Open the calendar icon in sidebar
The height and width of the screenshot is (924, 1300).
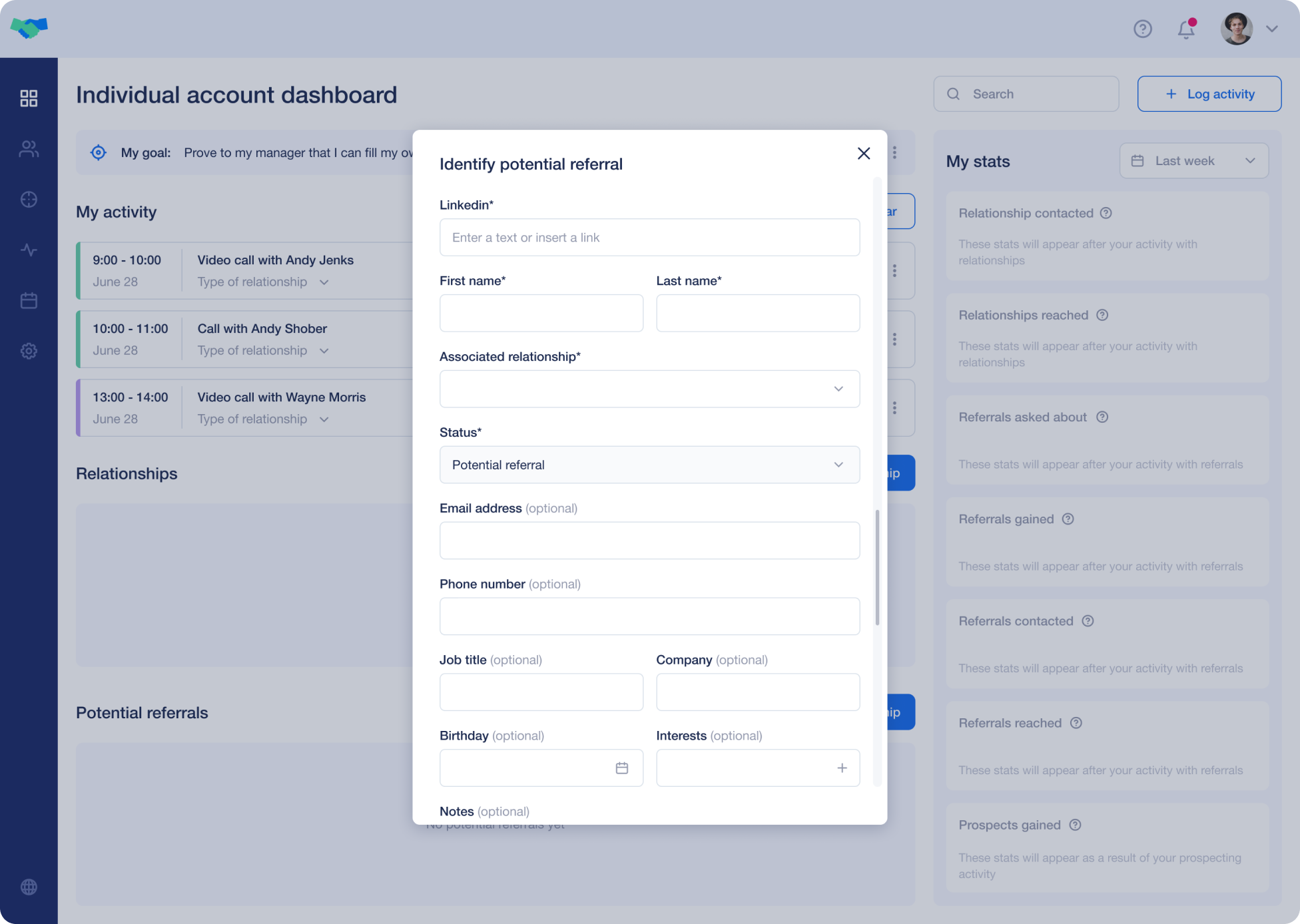tap(29, 301)
